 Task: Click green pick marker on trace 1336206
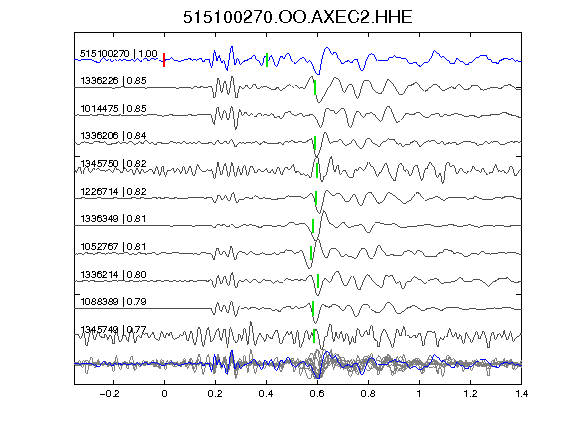pyautogui.click(x=315, y=143)
